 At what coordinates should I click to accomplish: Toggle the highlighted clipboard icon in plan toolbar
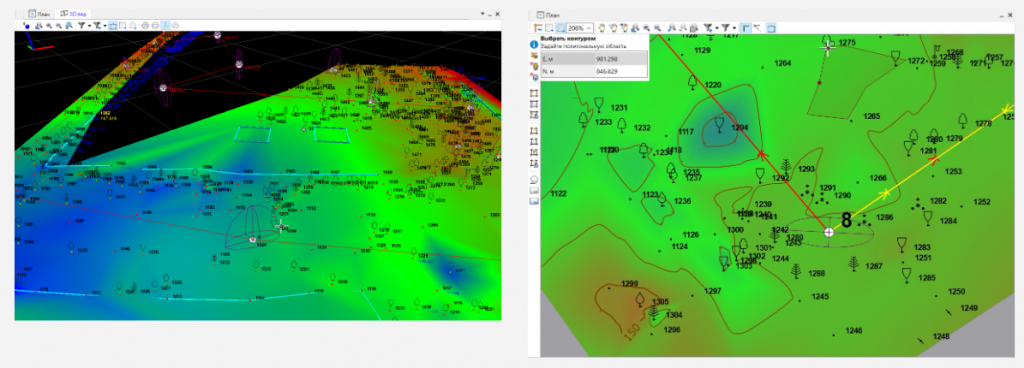click(x=771, y=28)
